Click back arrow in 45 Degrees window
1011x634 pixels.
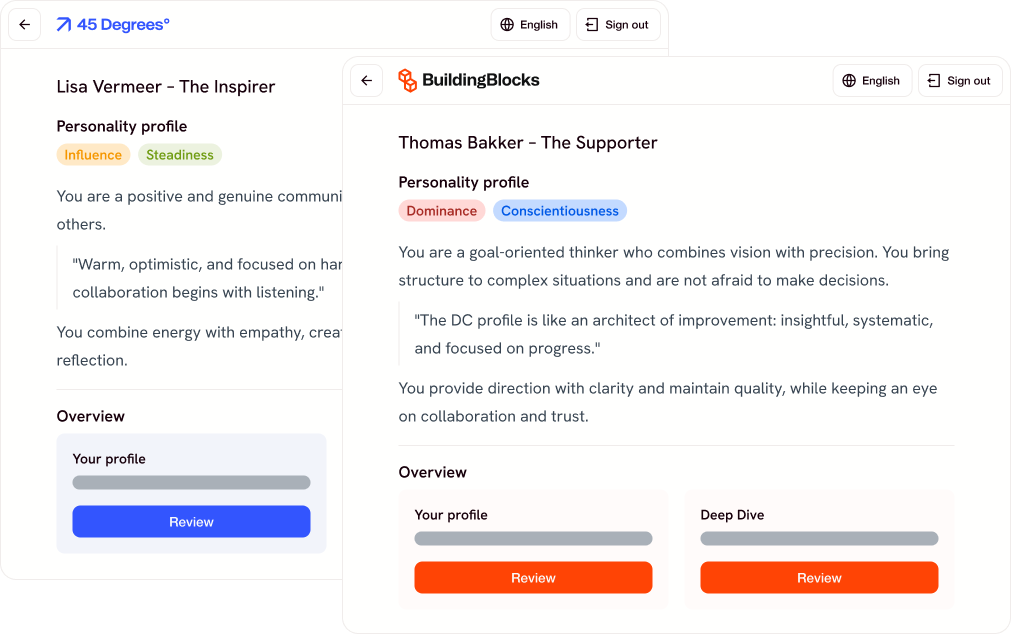point(25,25)
